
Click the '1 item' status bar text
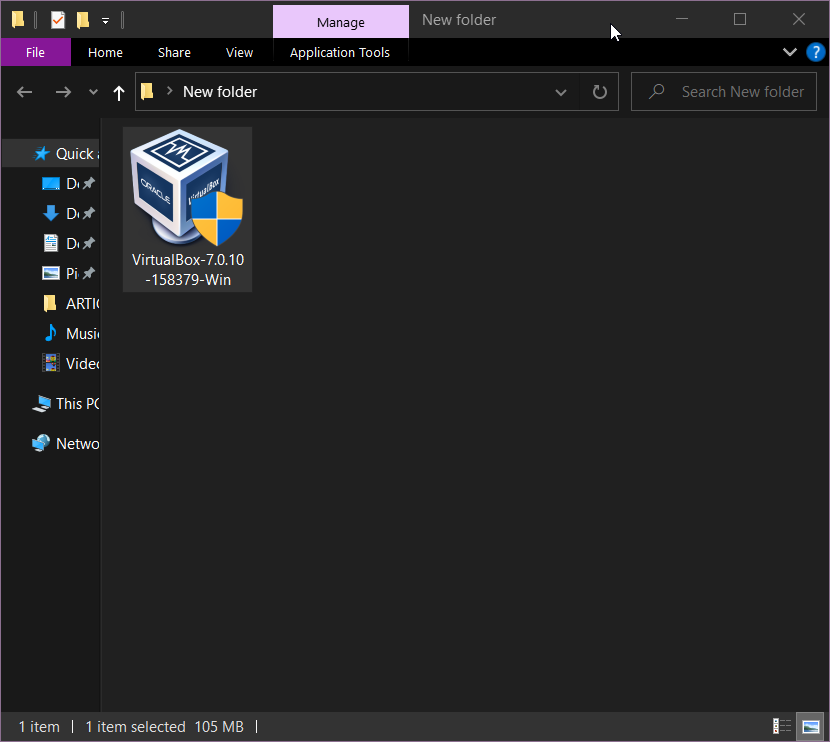click(x=39, y=727)
